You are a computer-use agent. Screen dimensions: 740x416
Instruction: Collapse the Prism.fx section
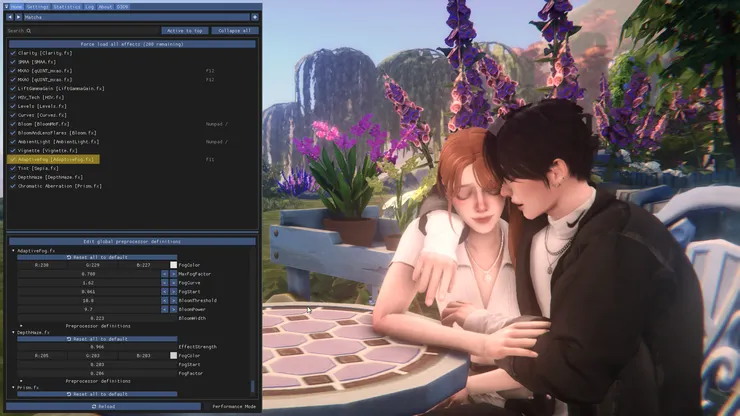tap(13, 387)
